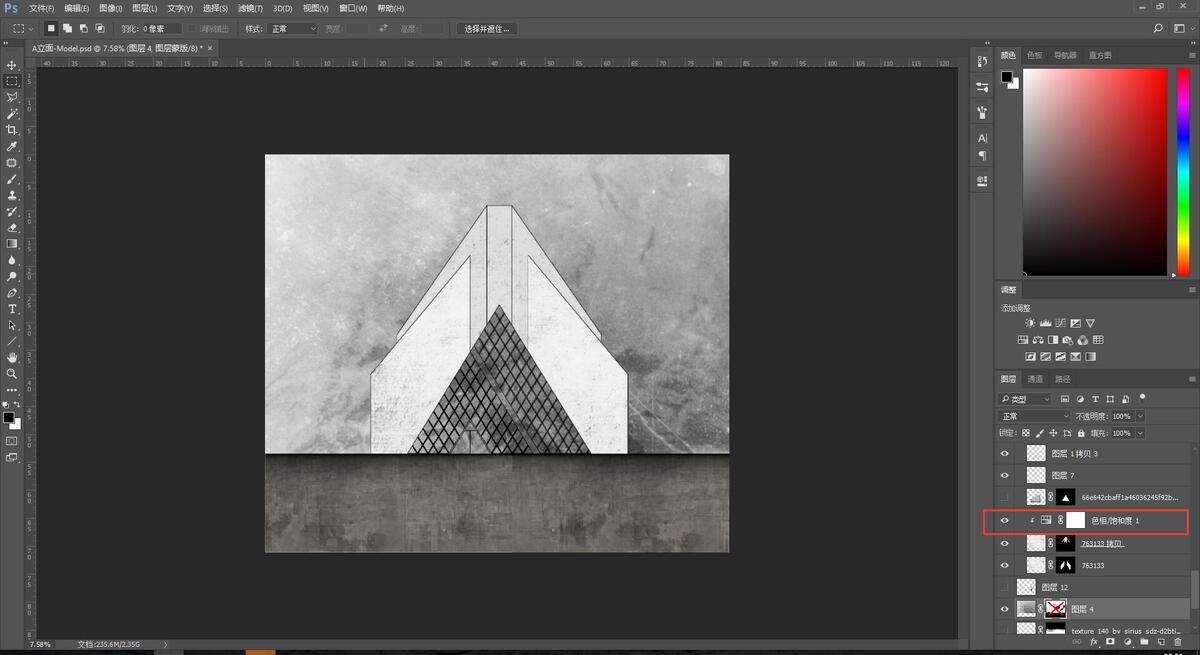This screenshot has width=1200, height=655.
Task: Open the blend mode 正常 dropdown
Action: [x=1035, y=416]
